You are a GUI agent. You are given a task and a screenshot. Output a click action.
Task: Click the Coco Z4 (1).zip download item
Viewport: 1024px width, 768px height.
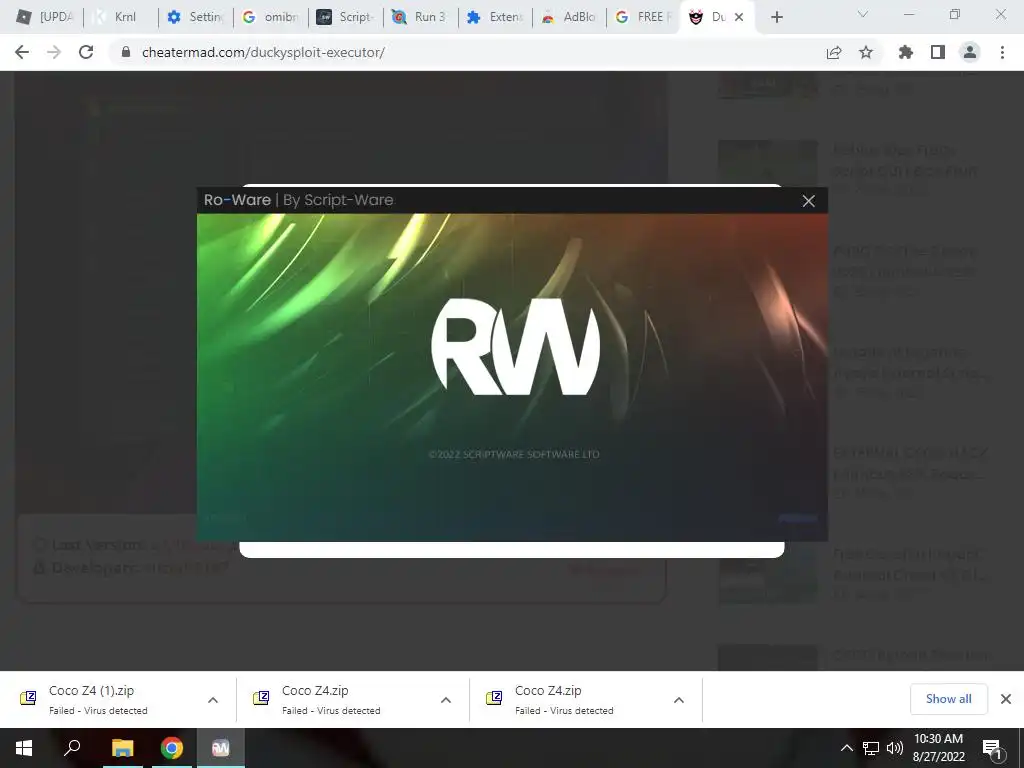point(98,699)
